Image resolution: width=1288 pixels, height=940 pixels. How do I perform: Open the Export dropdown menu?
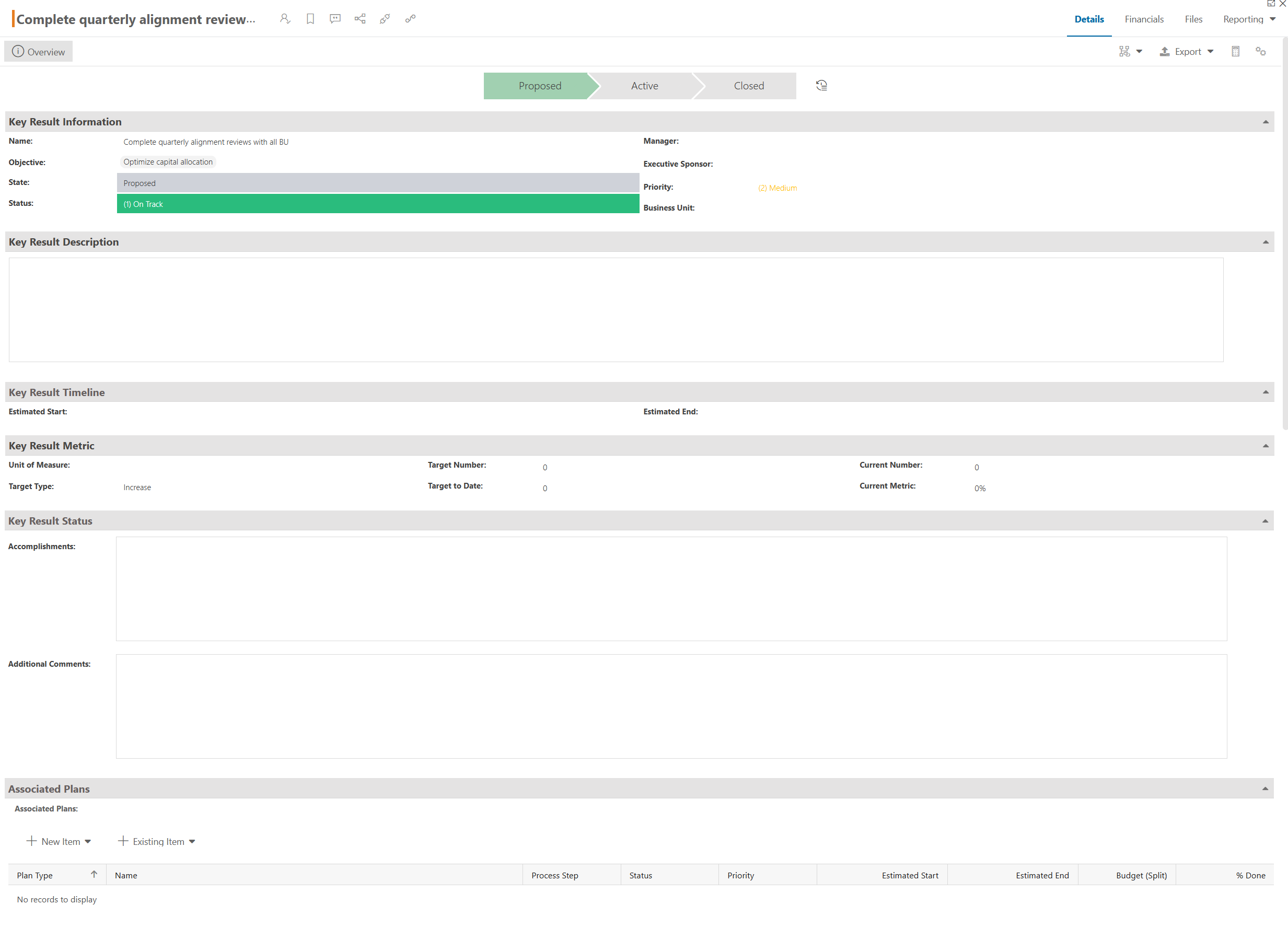click(x=1187, y=52)
